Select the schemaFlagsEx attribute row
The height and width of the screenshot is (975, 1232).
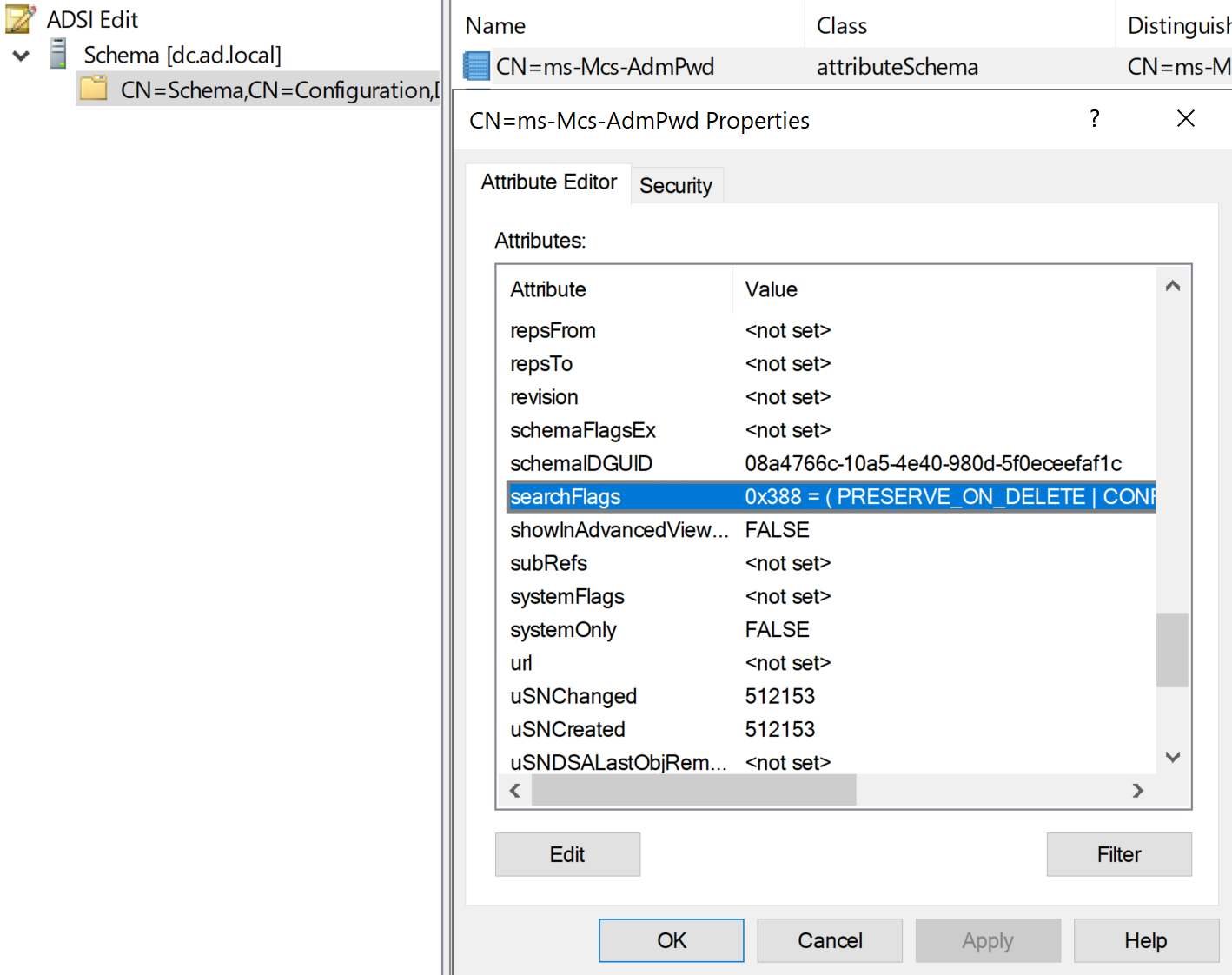pyautogui.click(x=831, y=430)
